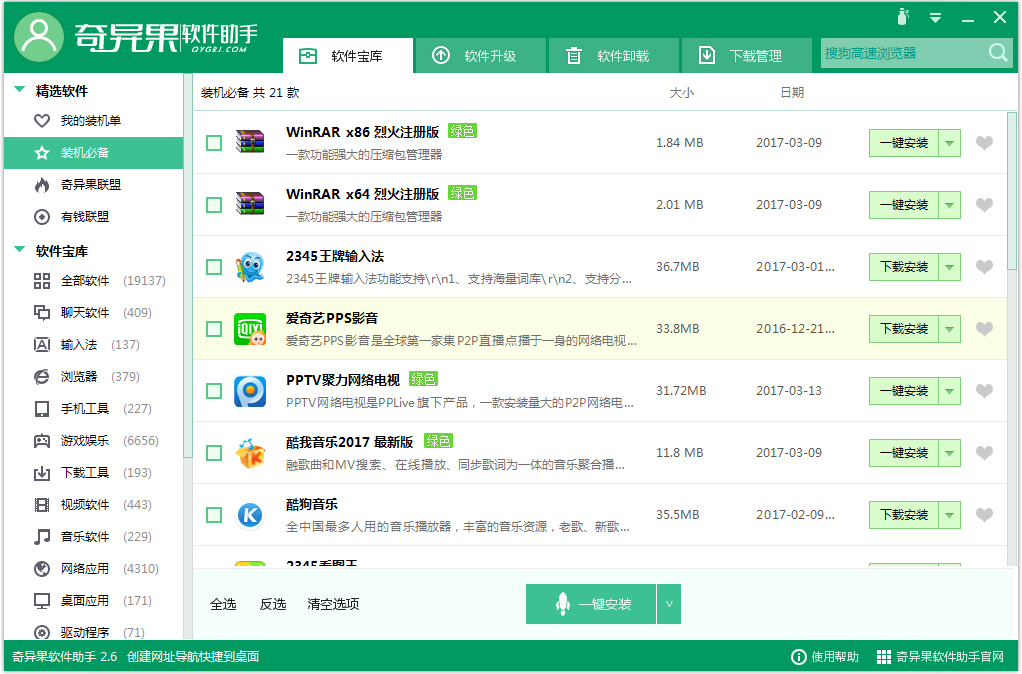
Task: Click the large bottom 一键安装 rocket button
Action: (591, 604)
